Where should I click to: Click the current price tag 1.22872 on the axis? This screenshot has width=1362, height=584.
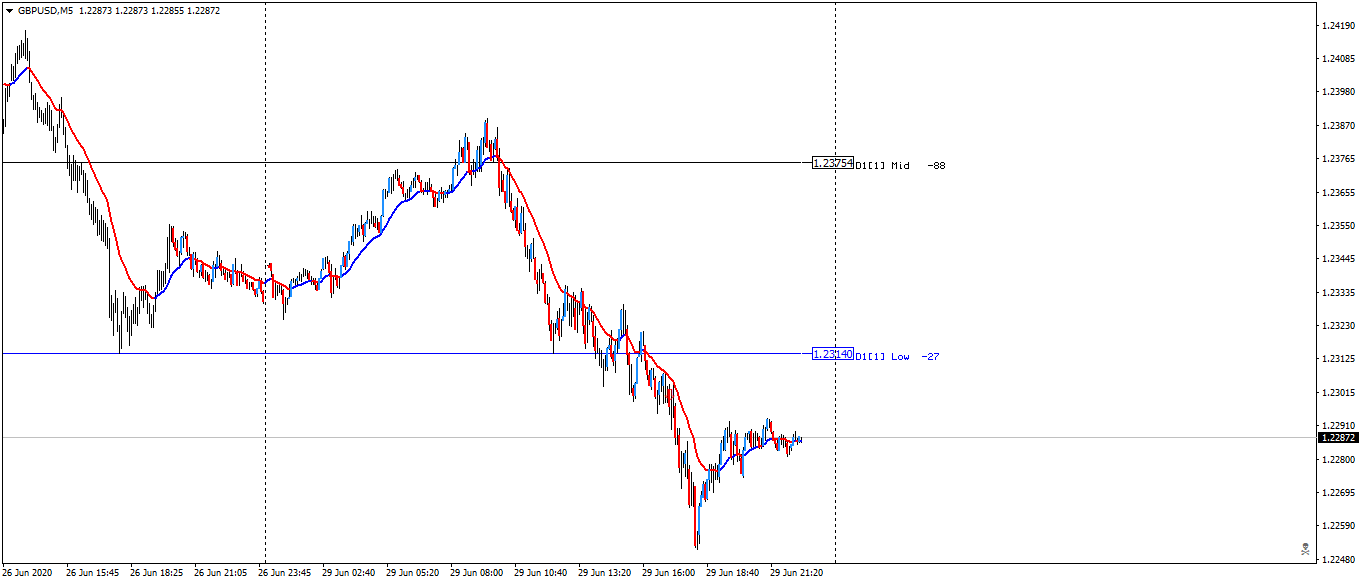(1338, 437)
